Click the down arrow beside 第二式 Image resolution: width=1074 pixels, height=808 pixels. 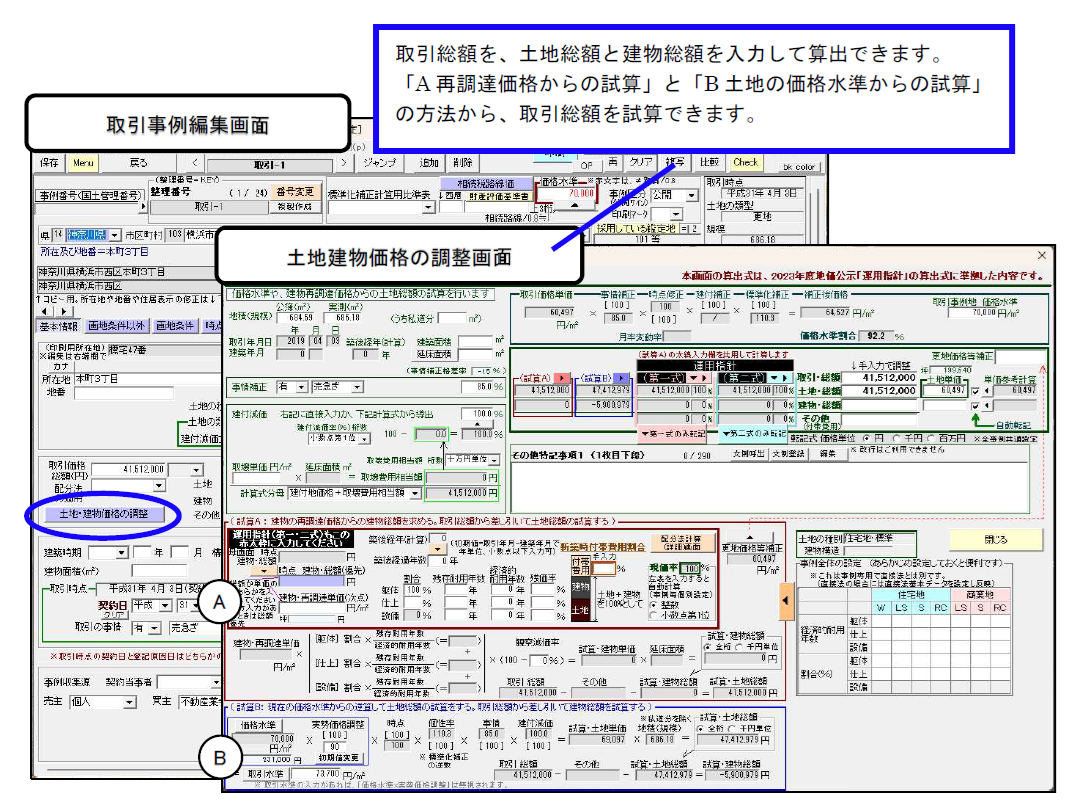[775, 378]
